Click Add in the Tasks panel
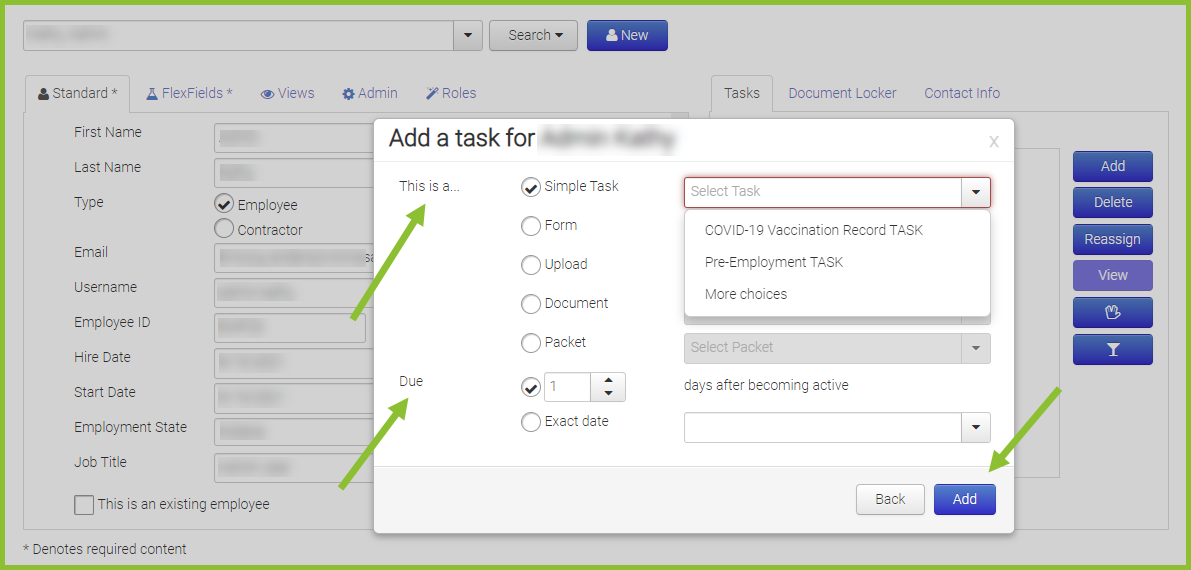 point(1113,166)
